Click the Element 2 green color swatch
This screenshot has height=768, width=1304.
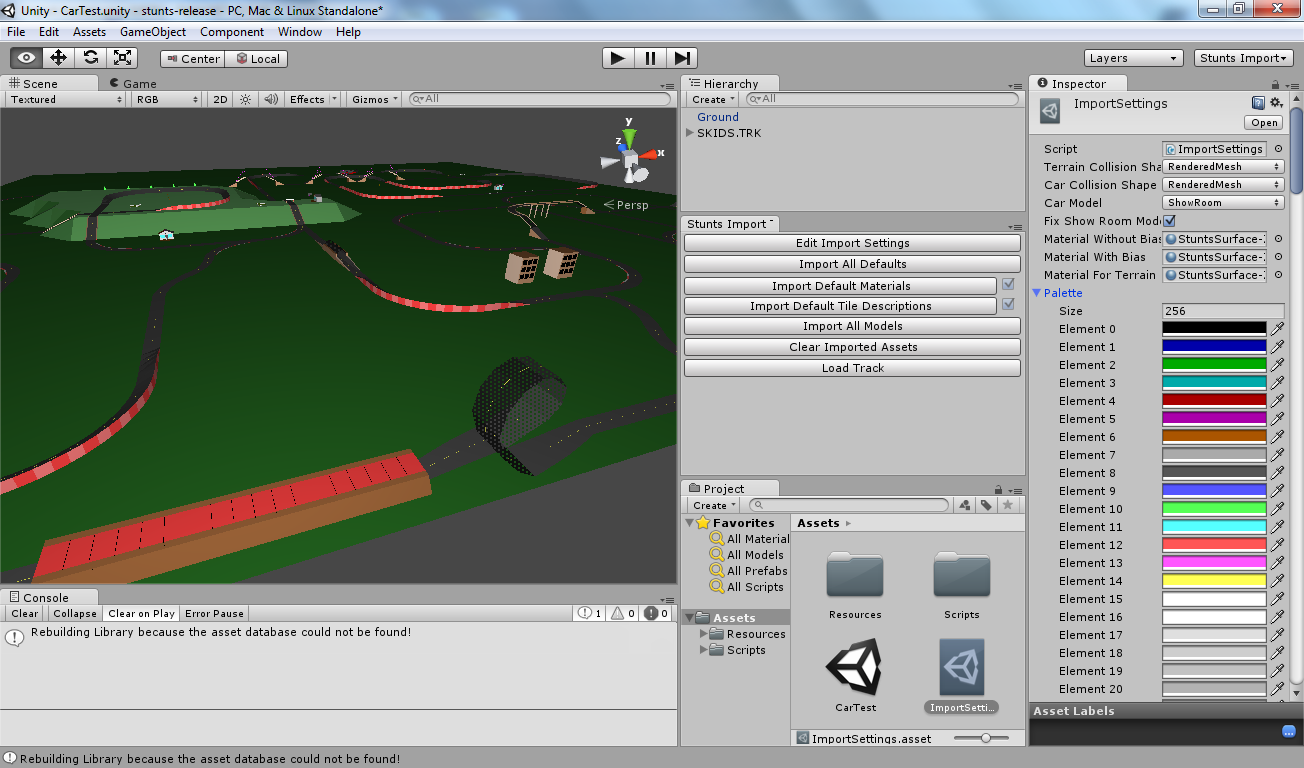1214,365
